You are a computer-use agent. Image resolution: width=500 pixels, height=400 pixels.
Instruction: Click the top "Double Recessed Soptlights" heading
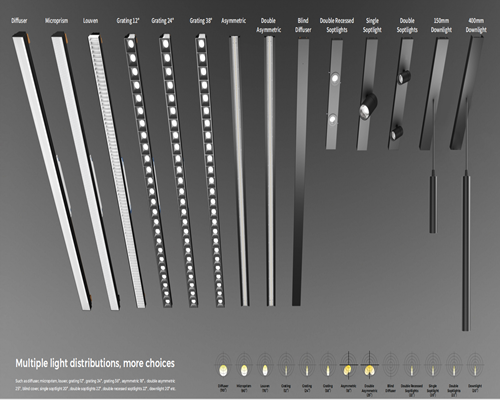(x=337, y=25)
